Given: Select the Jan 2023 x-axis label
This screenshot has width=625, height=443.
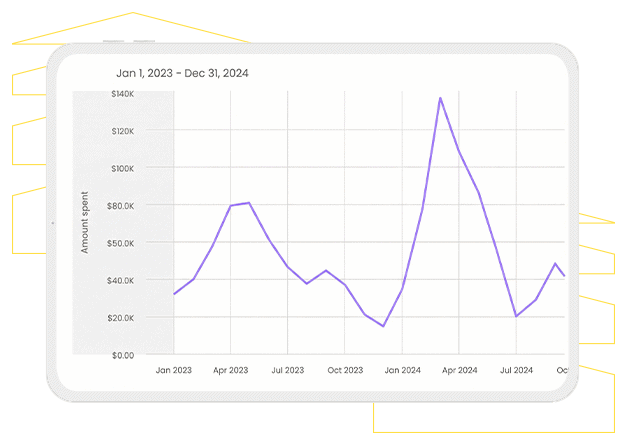Looking at the screenshot, I should 174,370.
